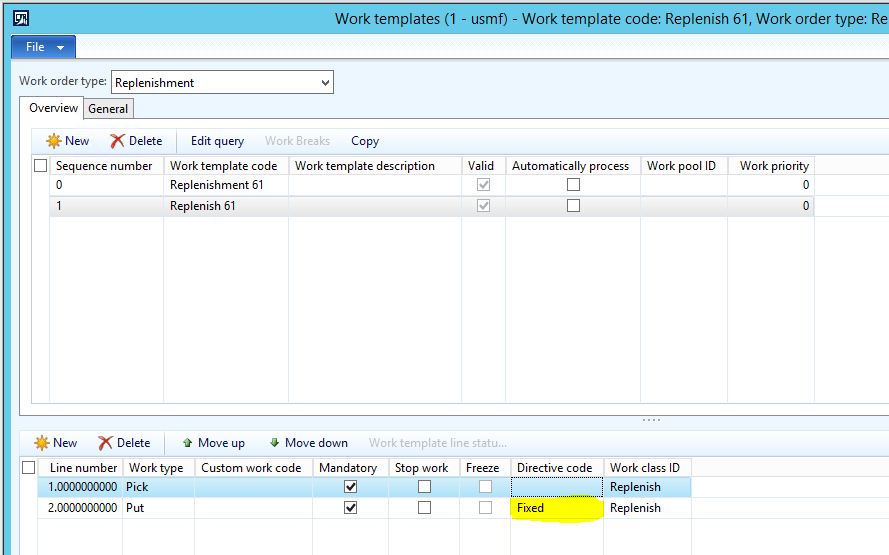Open the Work order type combo box
The width and height of the screenshot is (889, 555).
(222, 82)
